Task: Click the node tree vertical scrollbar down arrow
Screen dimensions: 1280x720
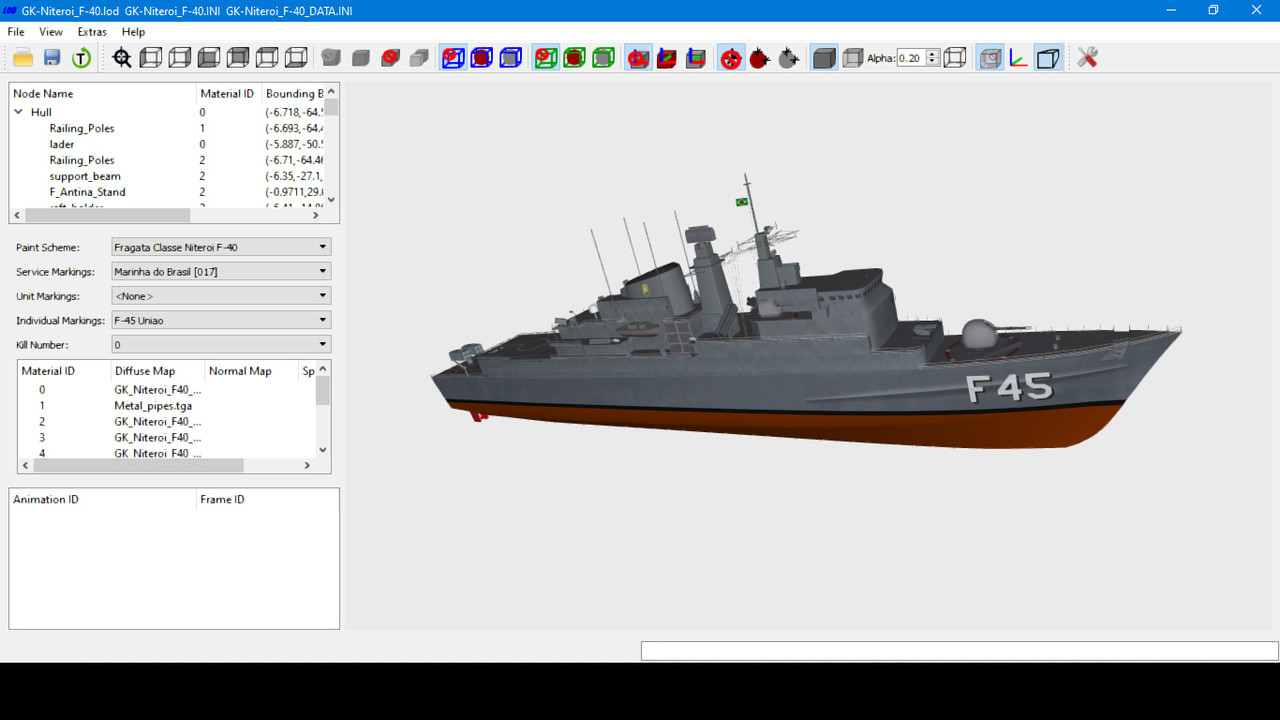Action: [332, 199]
